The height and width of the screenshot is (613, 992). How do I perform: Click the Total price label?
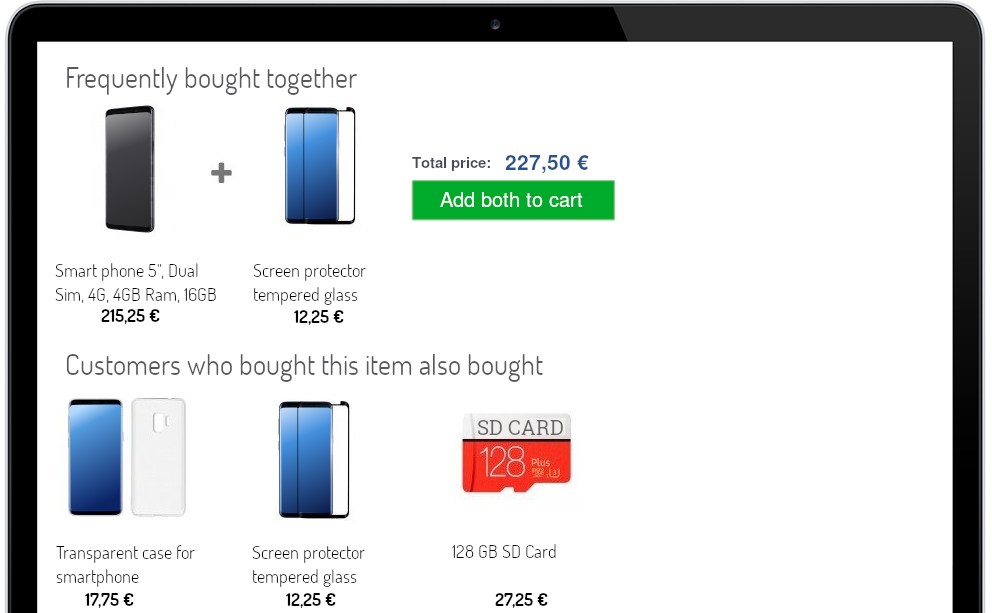452,163
